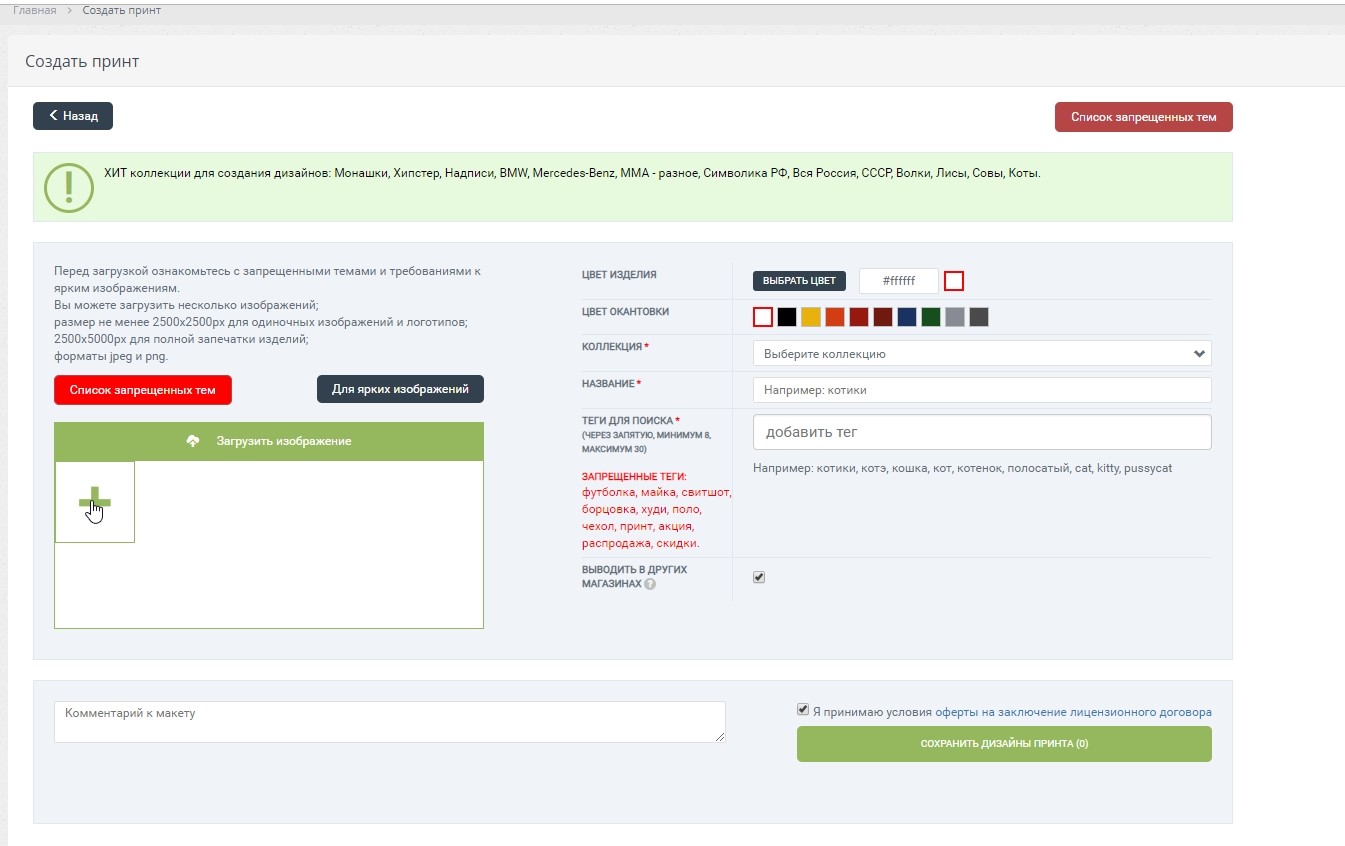Screen dimensions: 1345x846
Task: Choose the yellow edging color swatch
Action: click(x=811, y=317)
